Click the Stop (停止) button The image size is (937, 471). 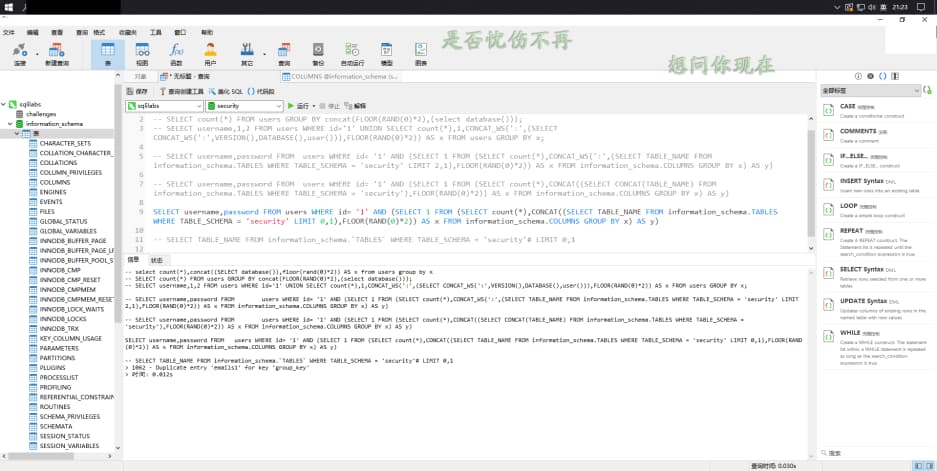point(329,106)
